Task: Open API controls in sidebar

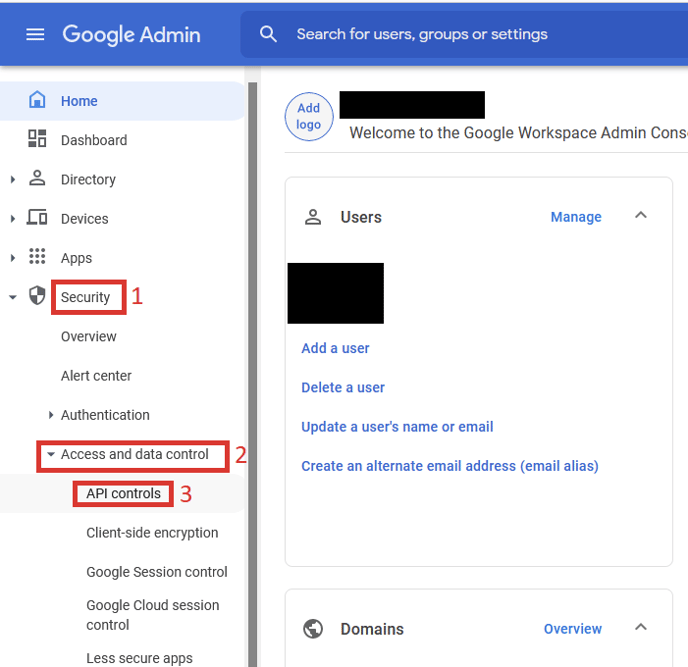Action: pyautogui.click(x=123, y=493)
